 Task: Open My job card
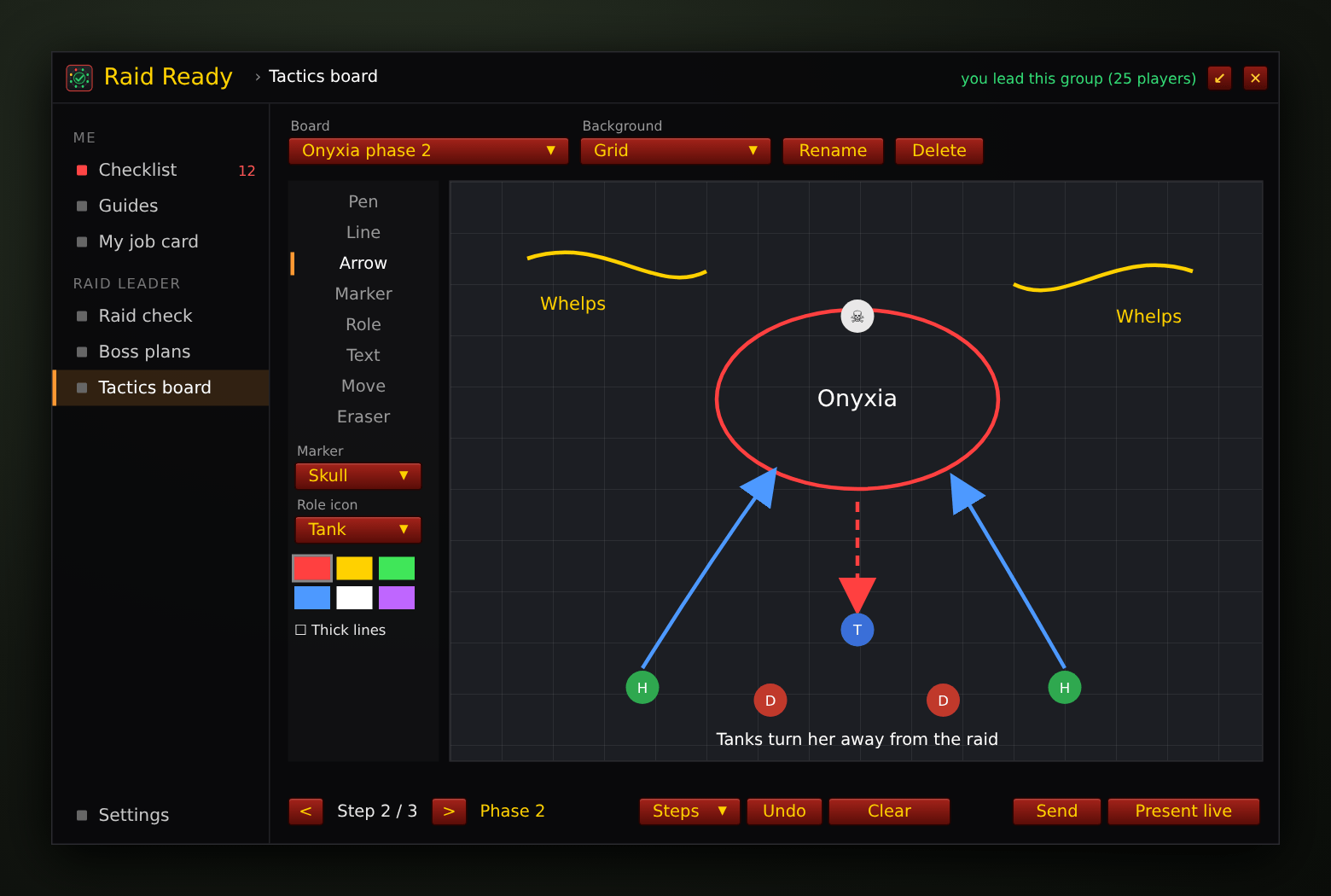coord(161,241)
